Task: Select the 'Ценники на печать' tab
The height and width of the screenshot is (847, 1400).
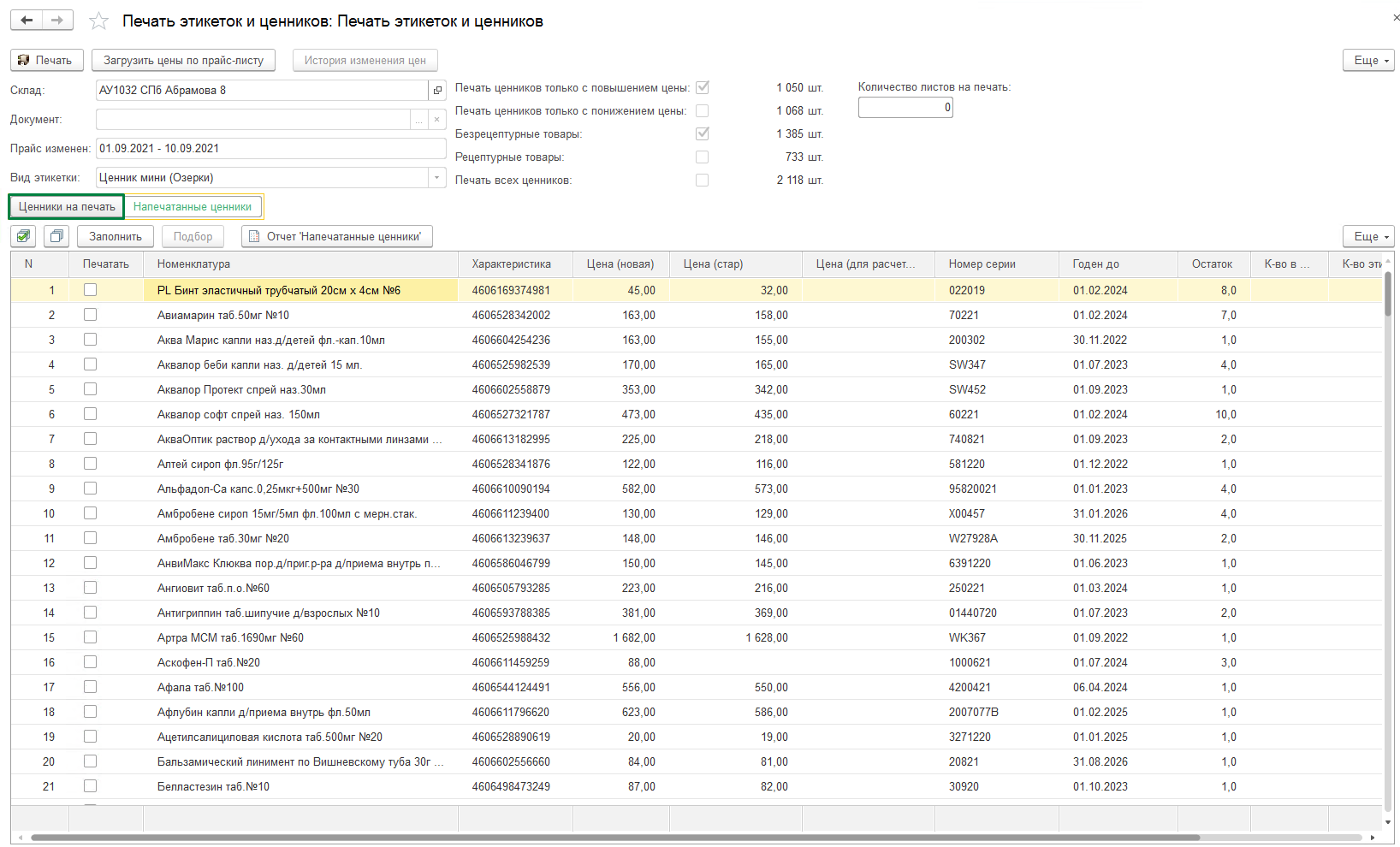Action: (67, 206)
